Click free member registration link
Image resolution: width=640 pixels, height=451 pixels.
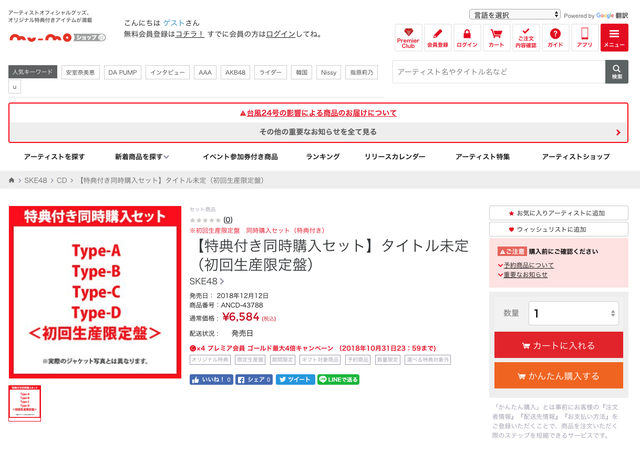tap(190, 34)
